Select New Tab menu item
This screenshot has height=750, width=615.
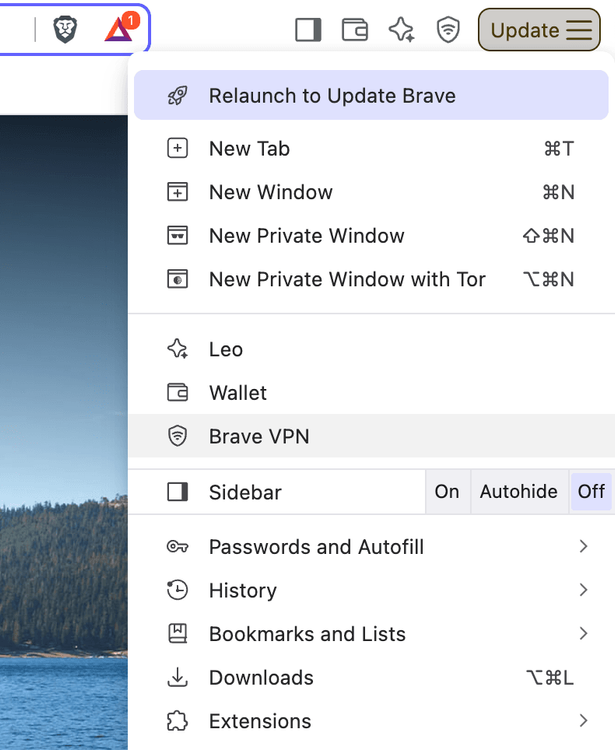click(x=371, y=149)
